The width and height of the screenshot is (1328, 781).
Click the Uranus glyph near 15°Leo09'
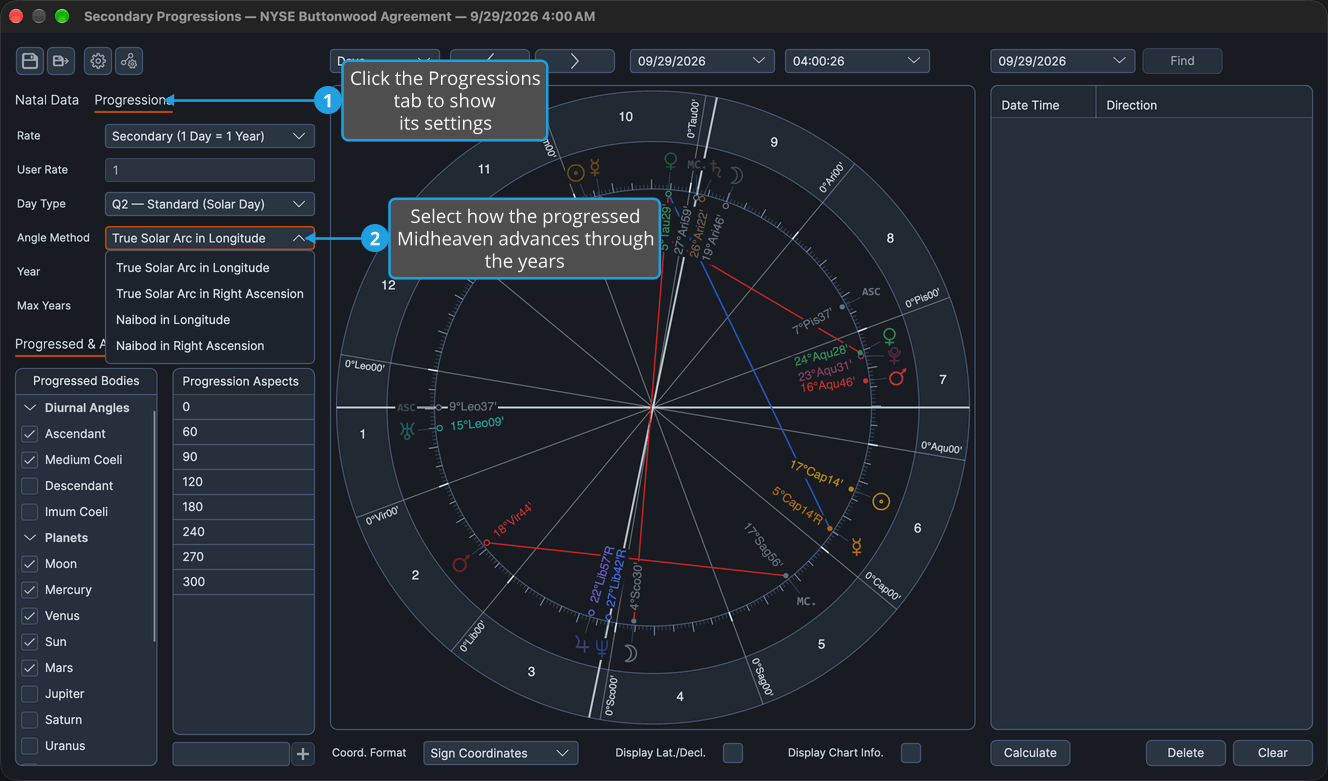[x=407, y=431]
